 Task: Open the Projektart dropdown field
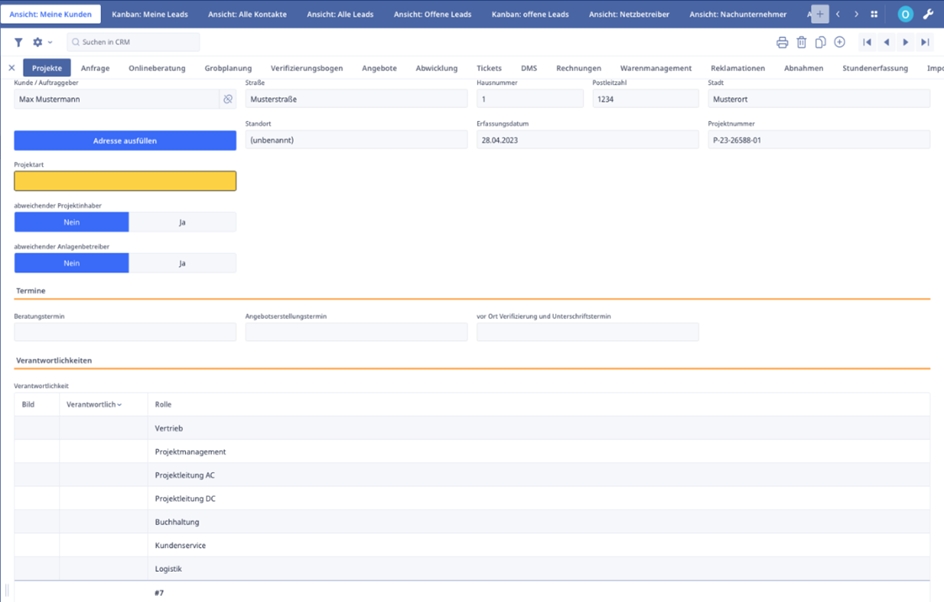pos(125,181)
